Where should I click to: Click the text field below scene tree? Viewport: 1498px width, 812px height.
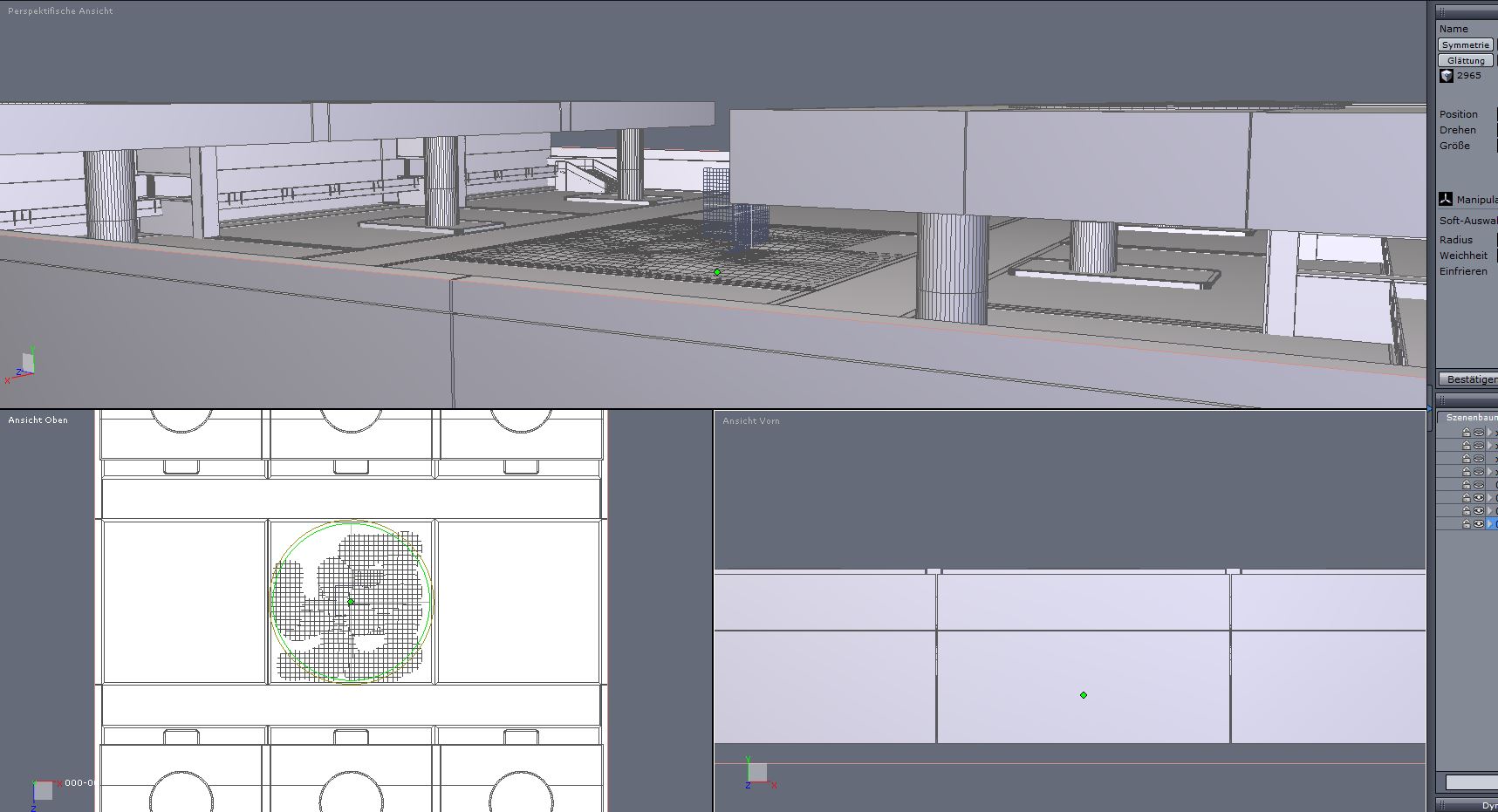1471,782
